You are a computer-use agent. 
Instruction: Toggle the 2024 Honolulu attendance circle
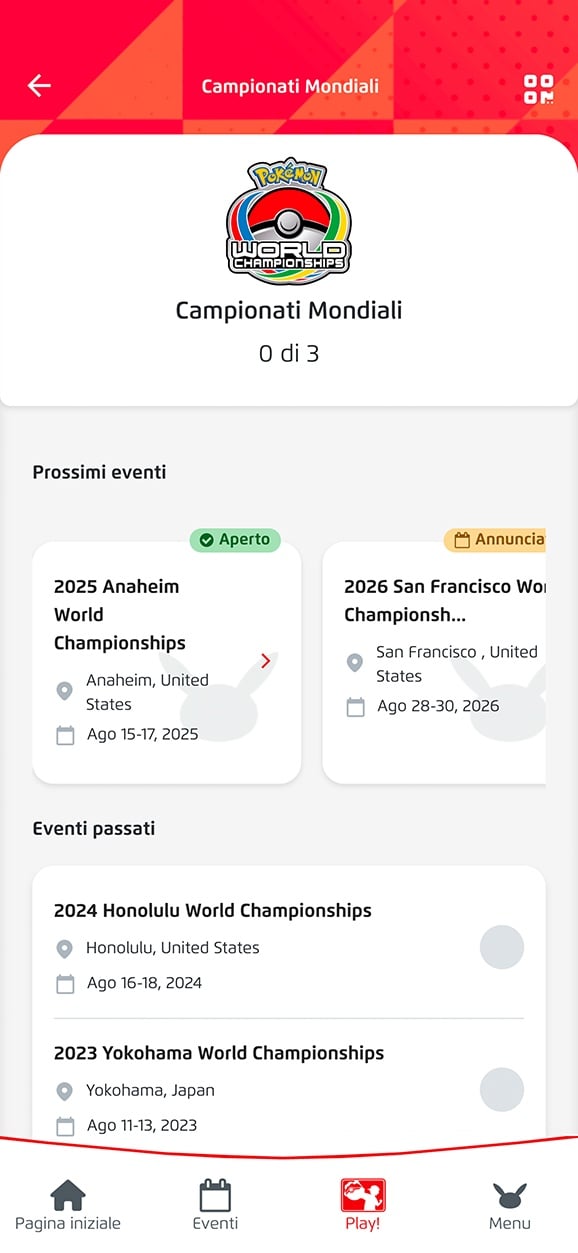[x=502, y=947]
